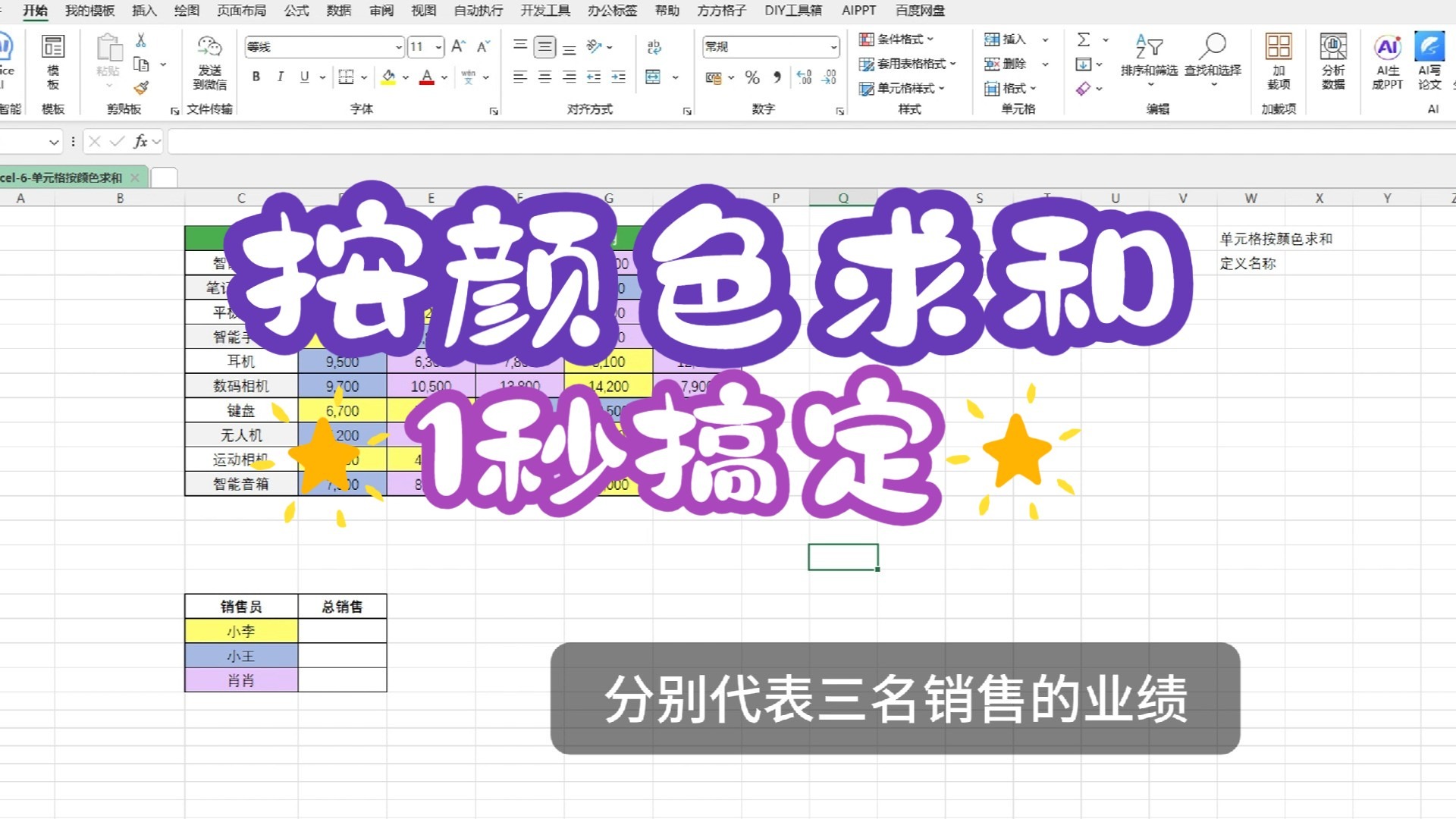The height and width of the screenshot is (819, 1456).
Task: Switch to the 公式 ribbon tab
Action: [297, 11]
